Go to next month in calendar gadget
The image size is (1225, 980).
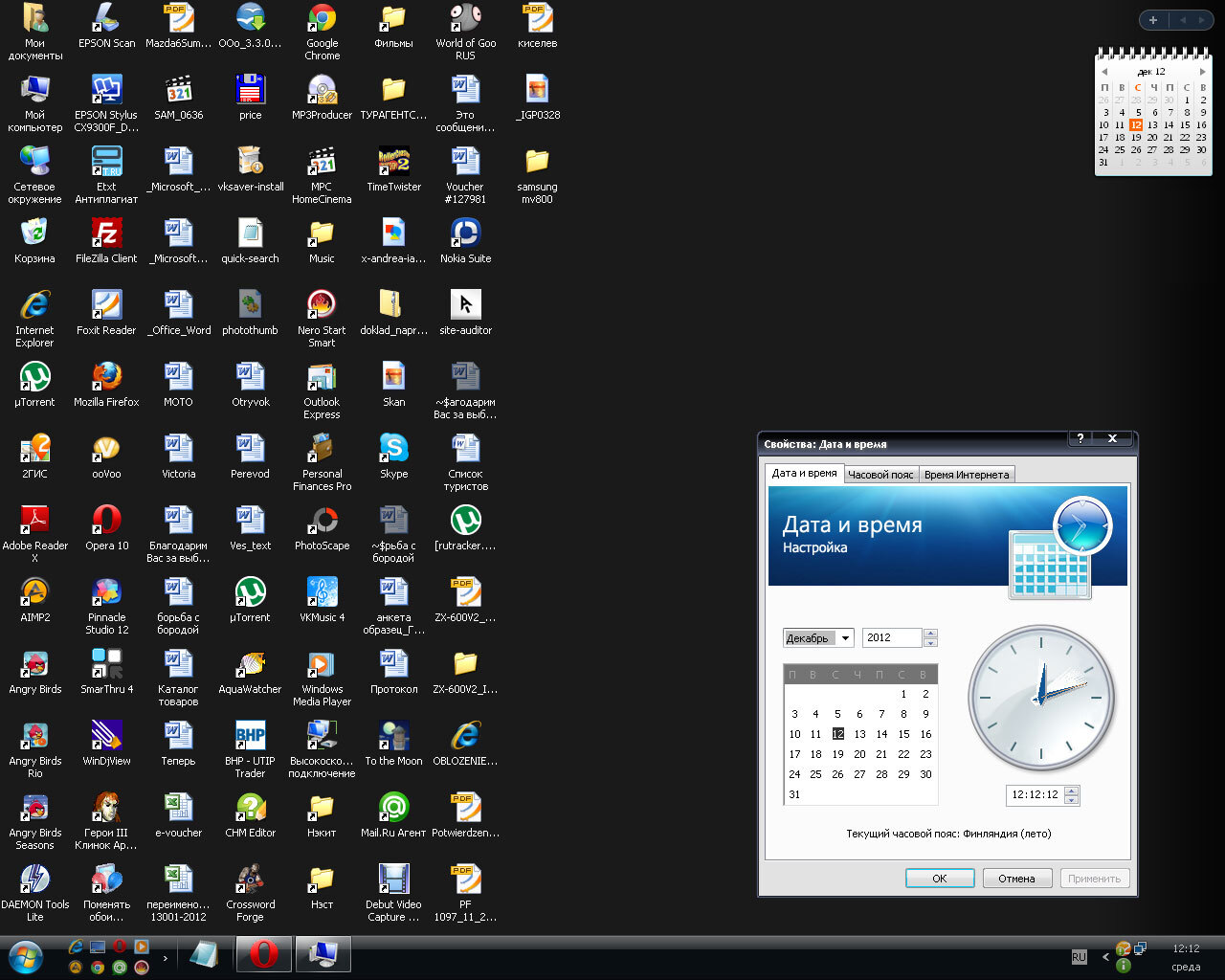pos(1202,72)
